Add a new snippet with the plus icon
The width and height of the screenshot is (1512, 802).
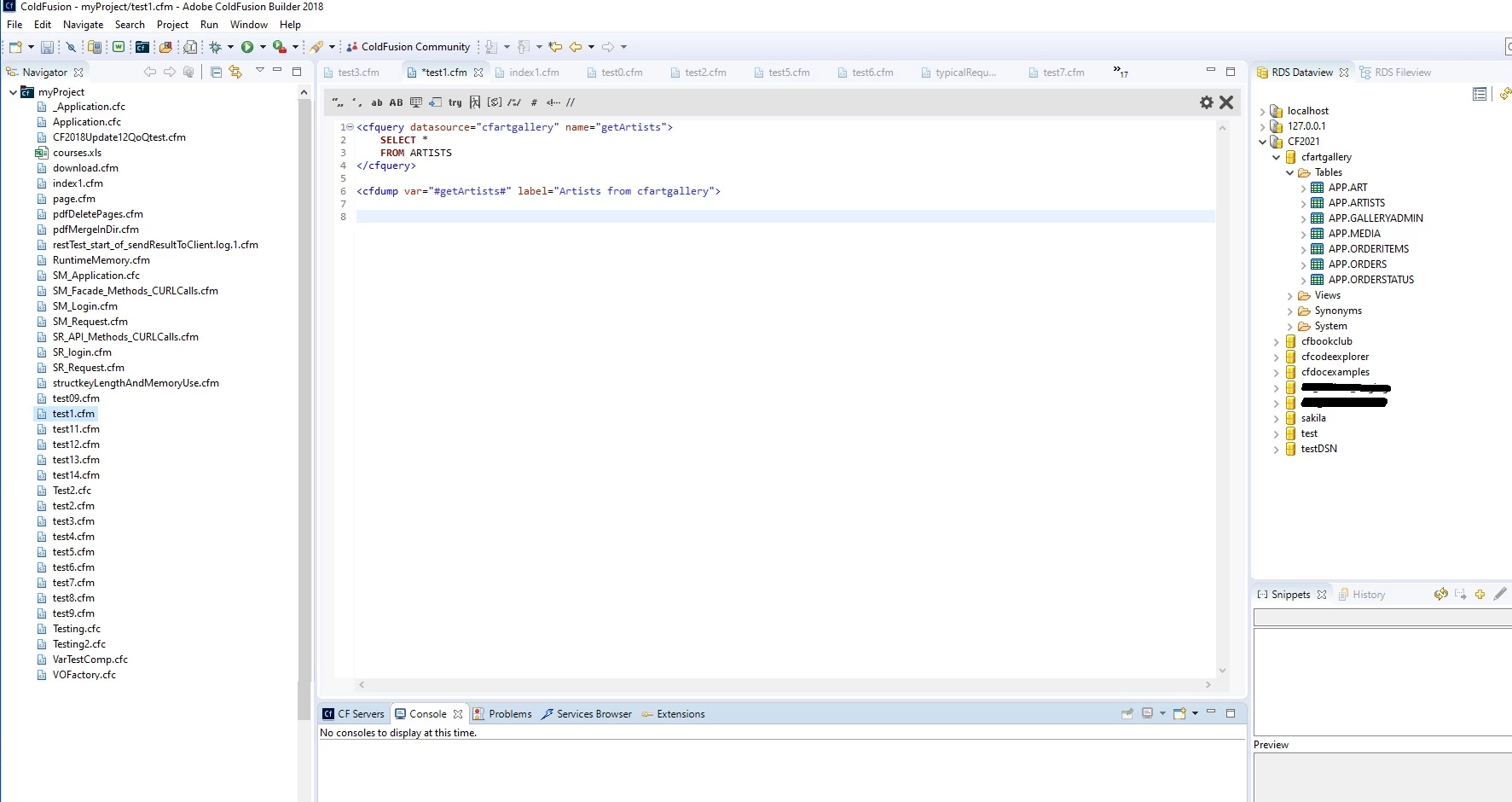pyautogui.click(x=1480, y=594)
